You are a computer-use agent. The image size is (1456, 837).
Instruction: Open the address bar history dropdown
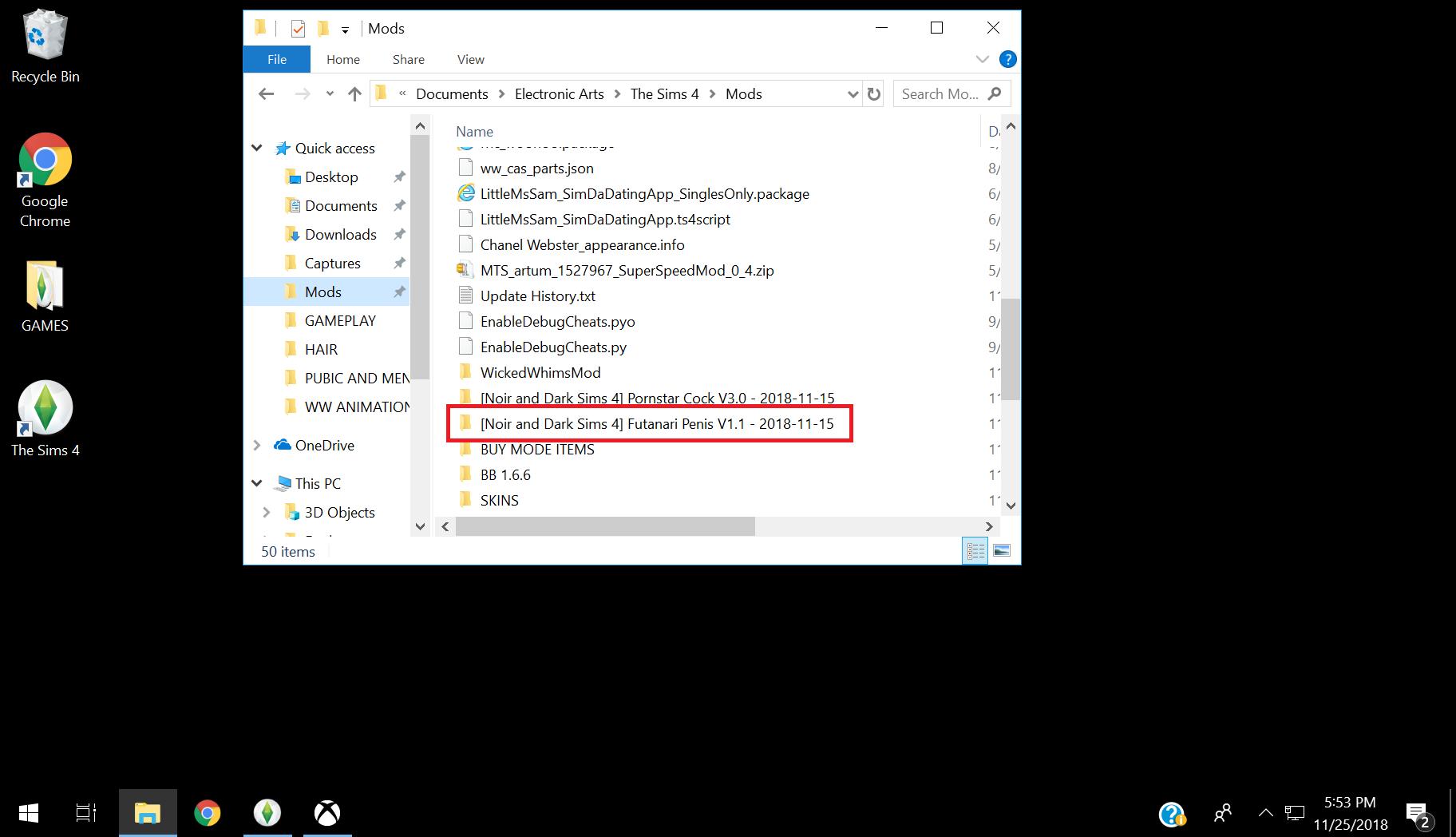pos(853,94)
